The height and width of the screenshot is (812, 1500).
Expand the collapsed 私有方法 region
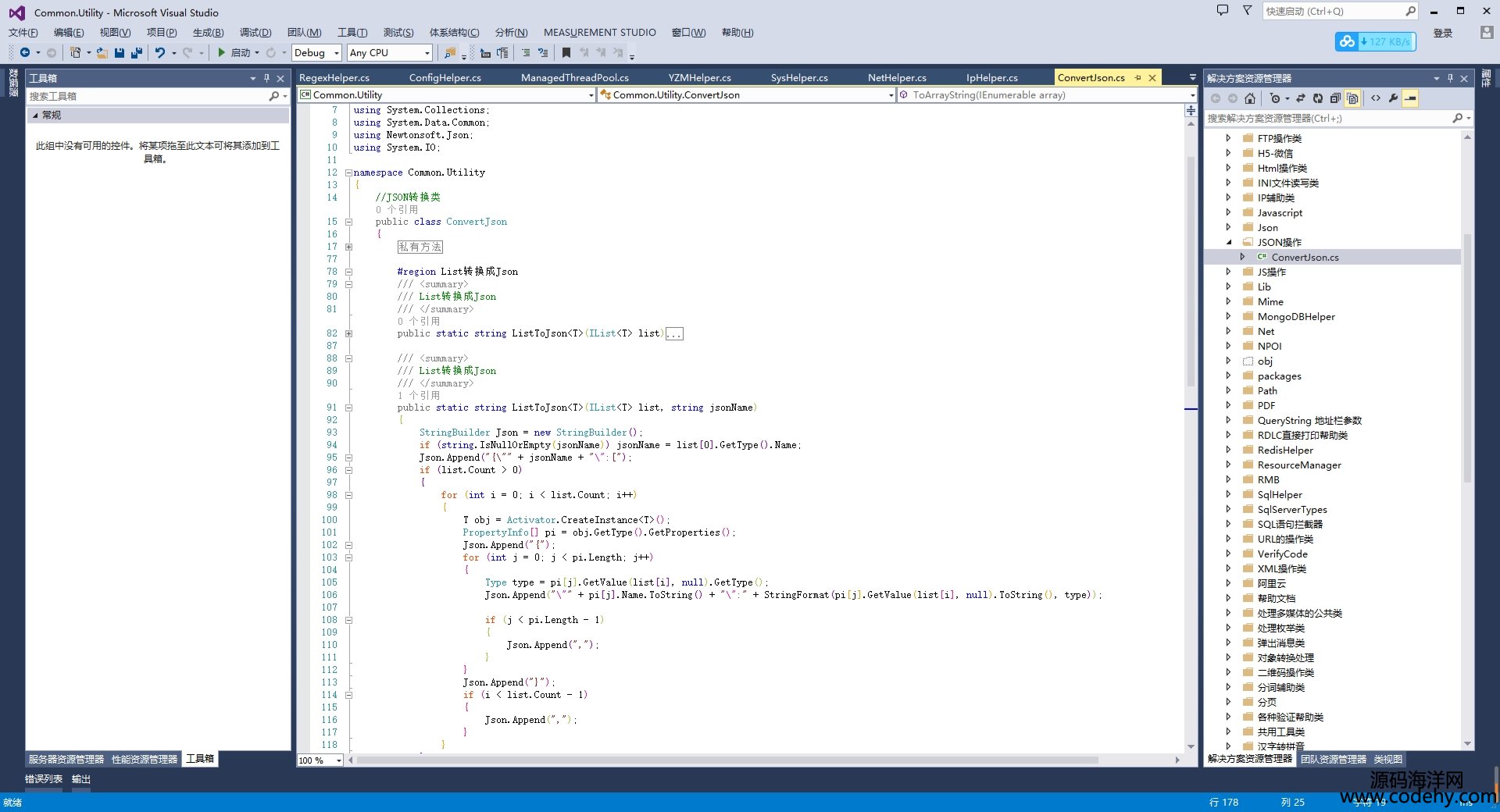348,247
